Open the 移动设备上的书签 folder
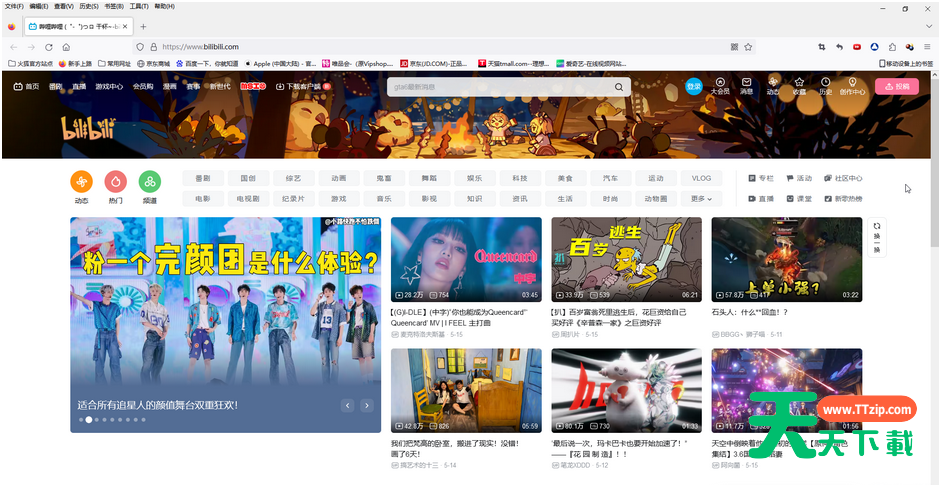The width and height of the screenshot is (941, 485). 906,63
